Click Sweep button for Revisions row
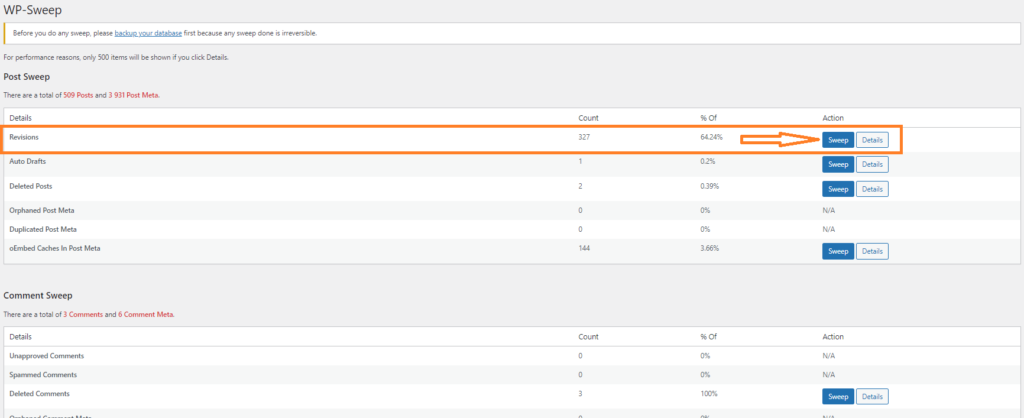The height and width of the screenshot is (418, 1024). (838, 140)
